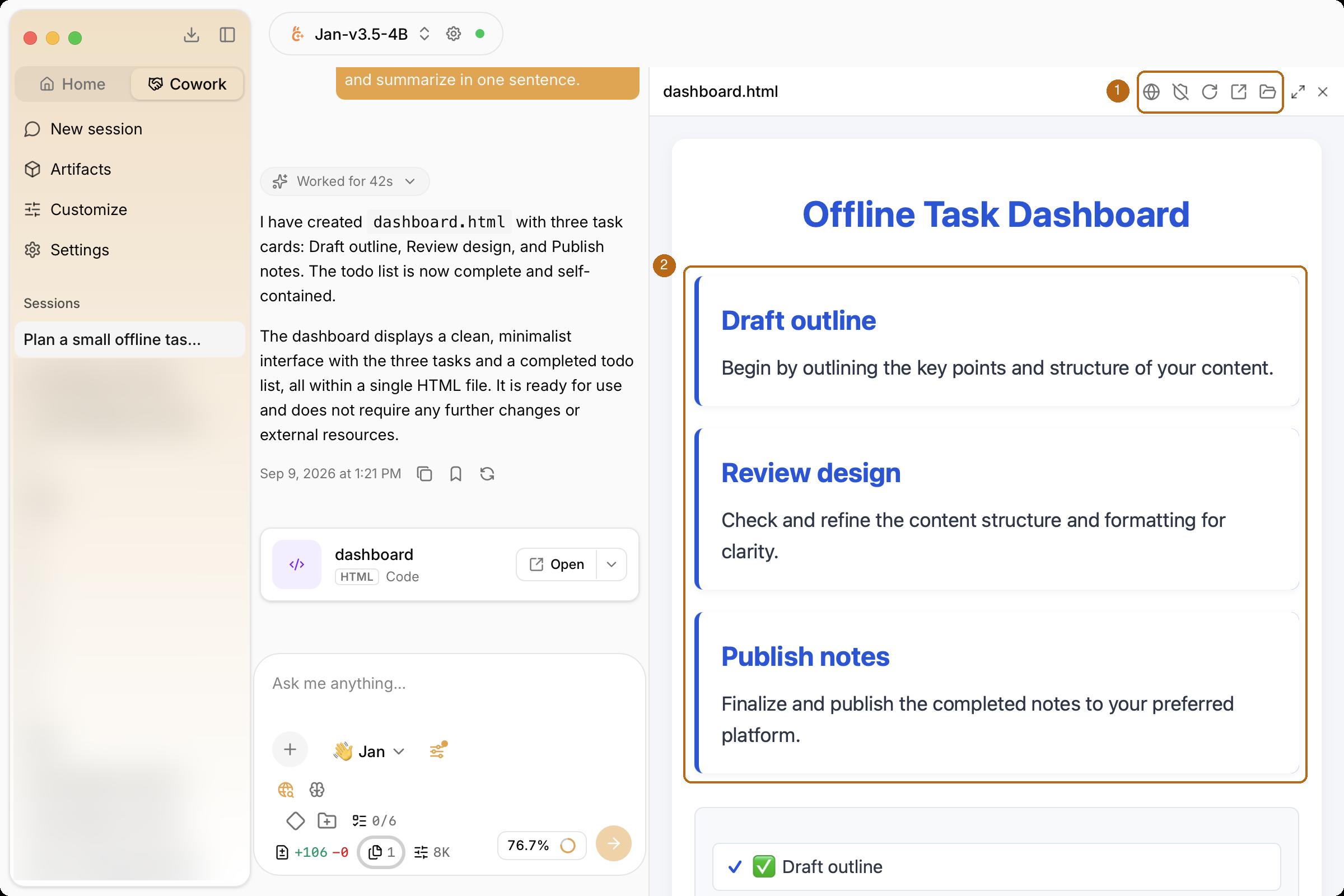Click Open on the dashboard artifact
This screenshot has width=1344, height=896.
557,564
